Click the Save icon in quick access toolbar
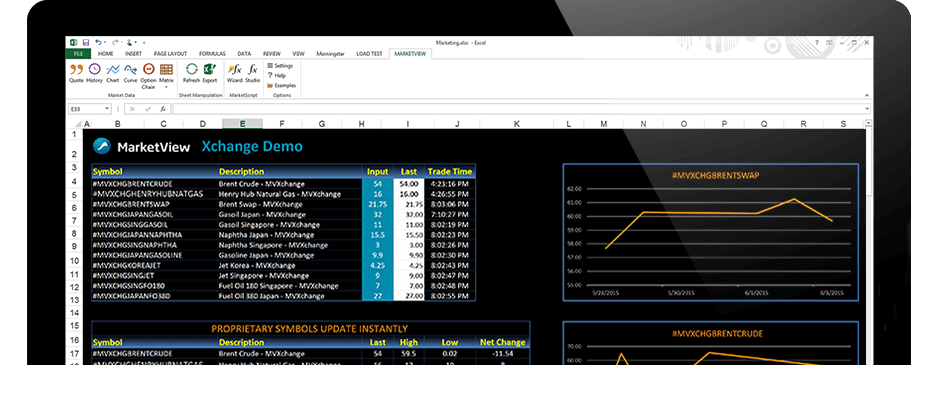The width and height of the screenshot is (940, 400). point(86,43)
